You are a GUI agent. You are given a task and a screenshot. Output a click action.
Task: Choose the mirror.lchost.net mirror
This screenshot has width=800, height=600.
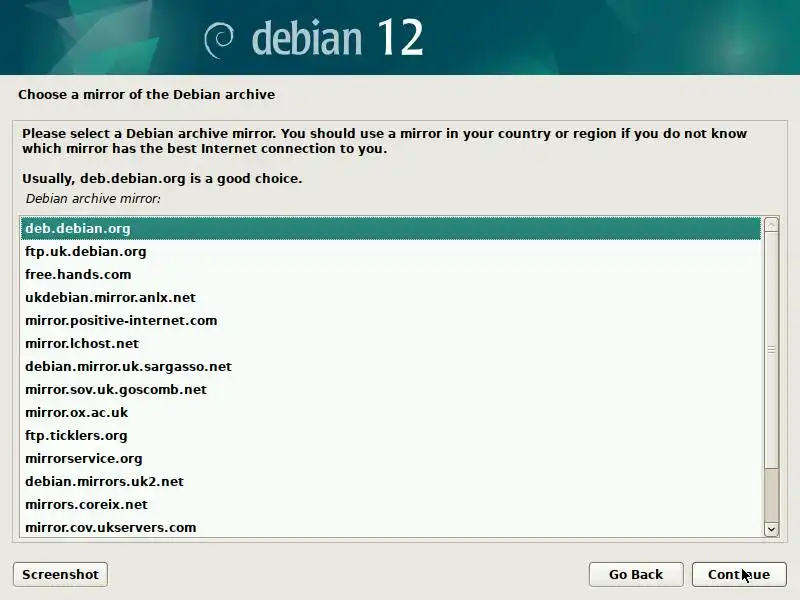tap(391, 343)
